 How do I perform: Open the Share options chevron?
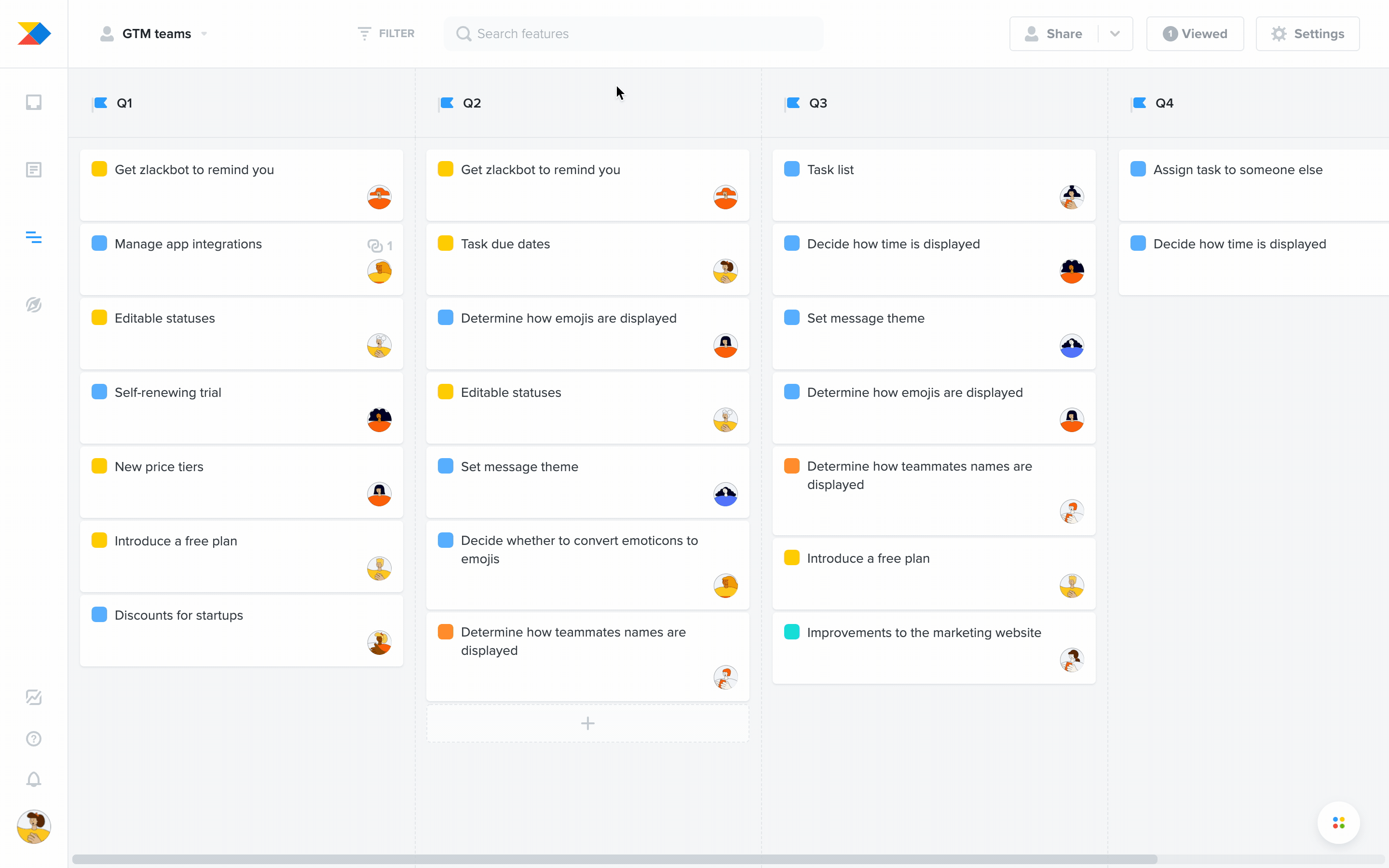point(1115,33)
